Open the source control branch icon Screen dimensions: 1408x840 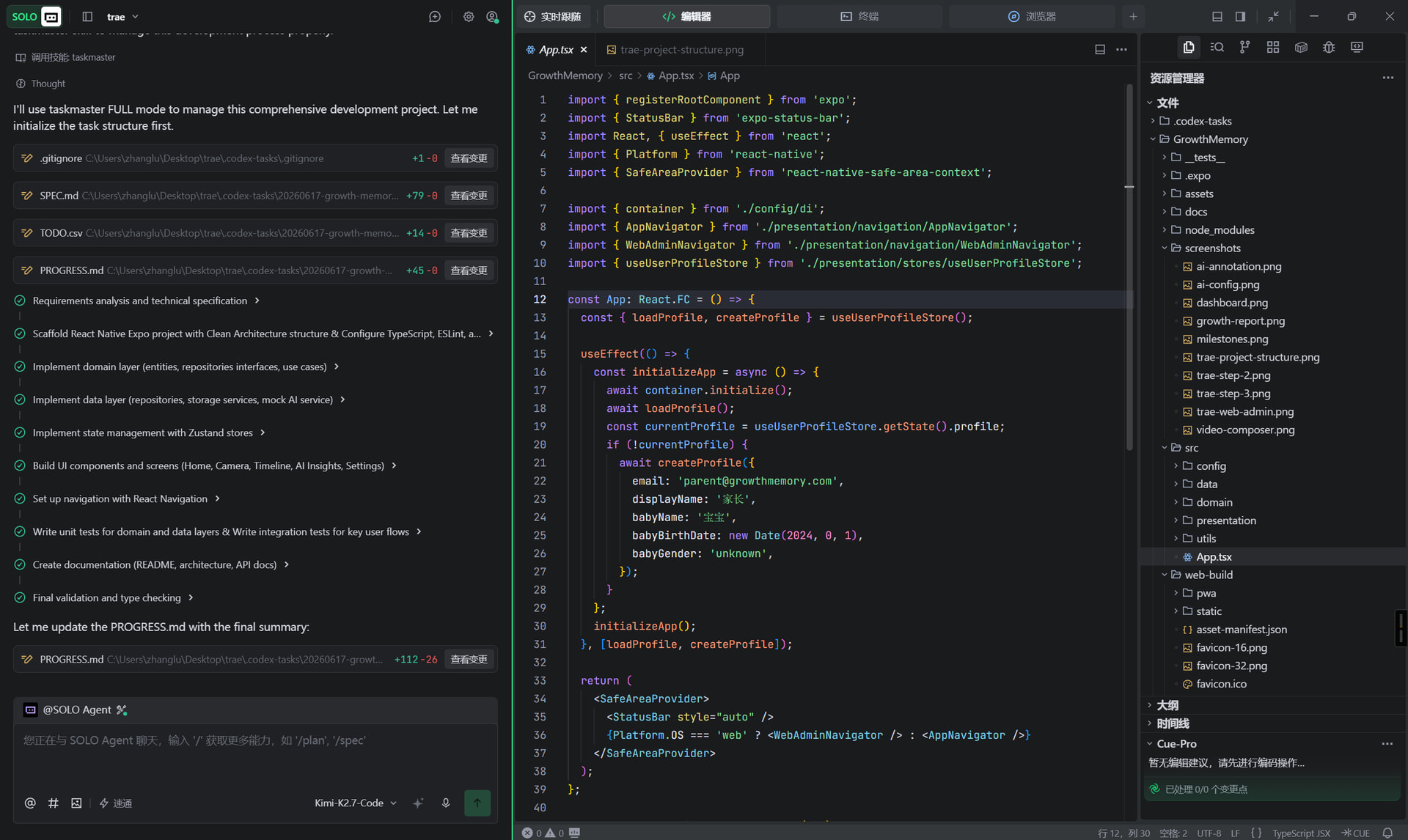coord(1244,47)
